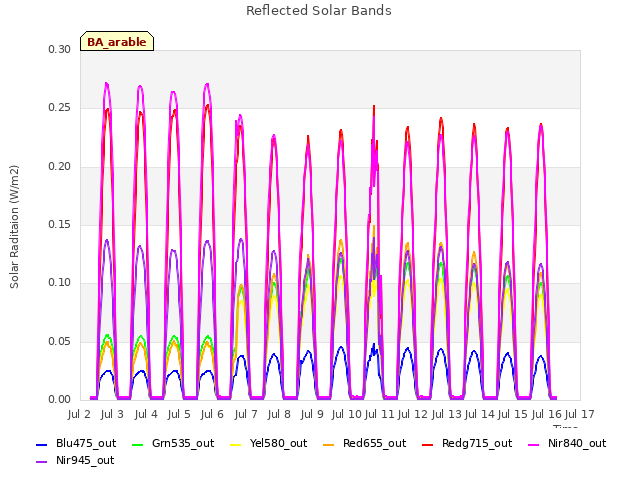Click the Jul 13 x-axis label

[x=446, y=415]
